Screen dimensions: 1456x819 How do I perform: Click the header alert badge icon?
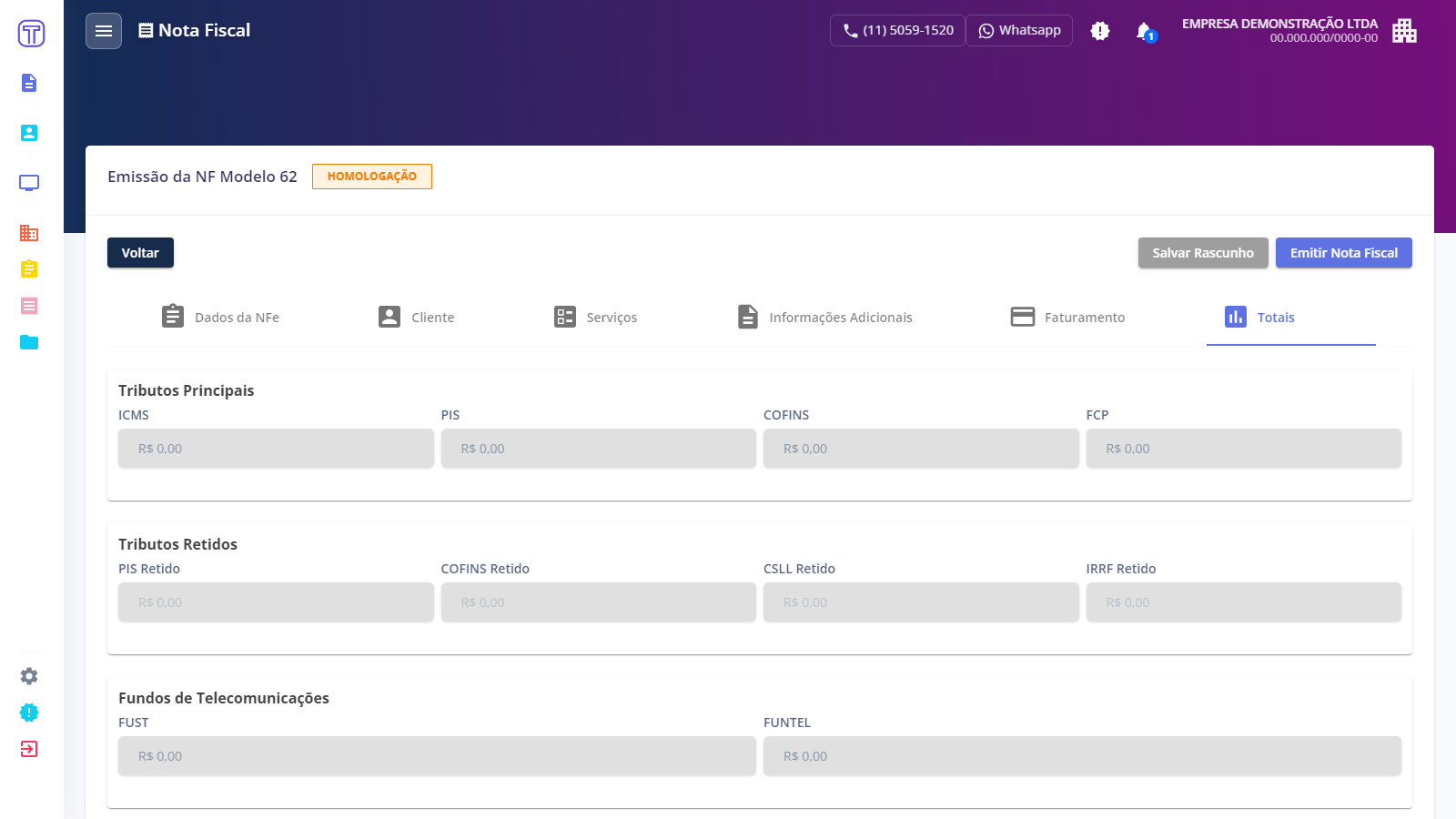[1100, 31]
